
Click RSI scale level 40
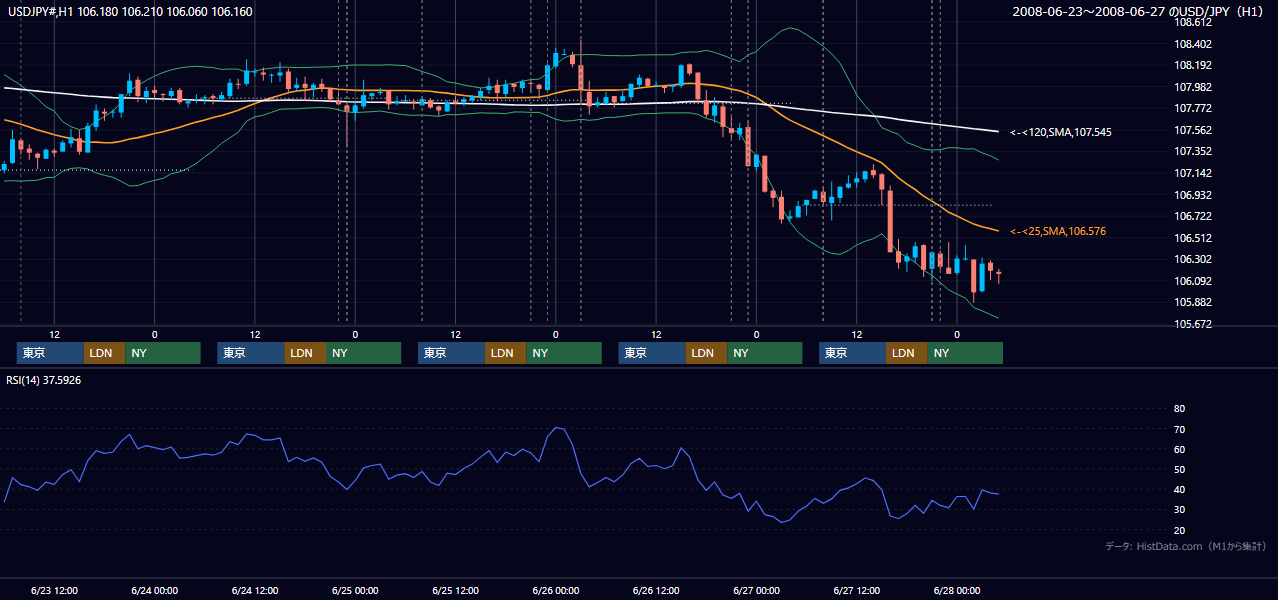(1179, 489)
